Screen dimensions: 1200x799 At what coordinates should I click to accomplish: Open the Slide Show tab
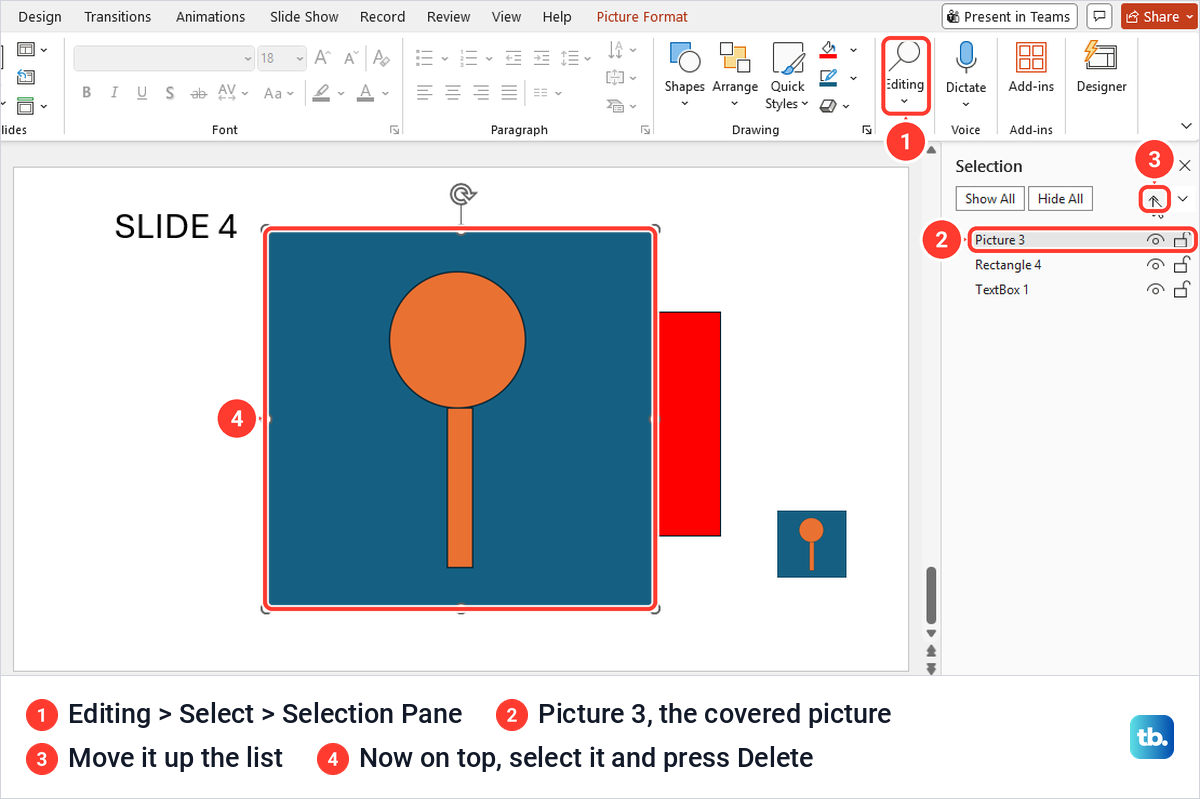304,16
